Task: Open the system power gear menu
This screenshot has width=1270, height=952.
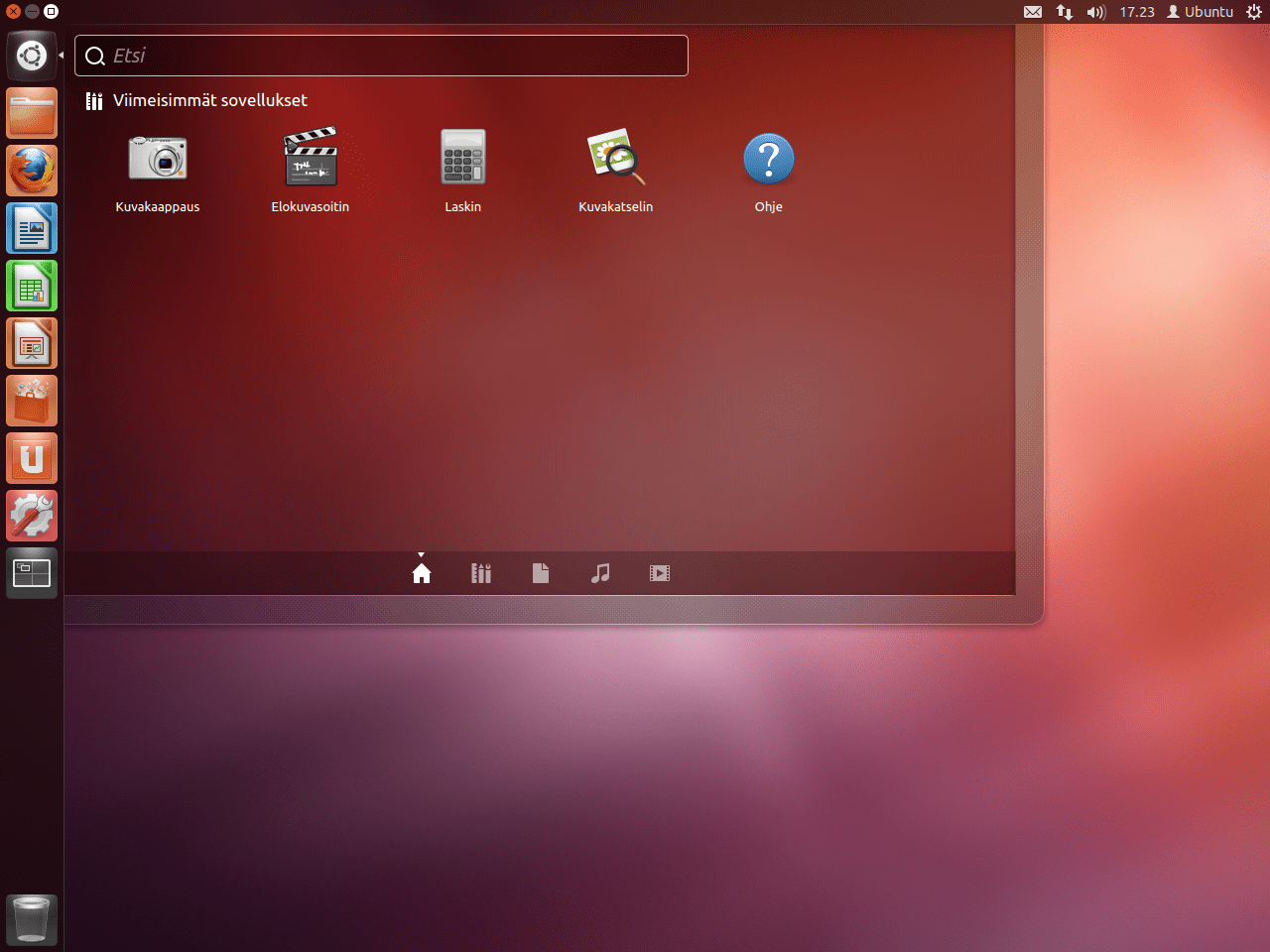Action: pos(1254,12)
